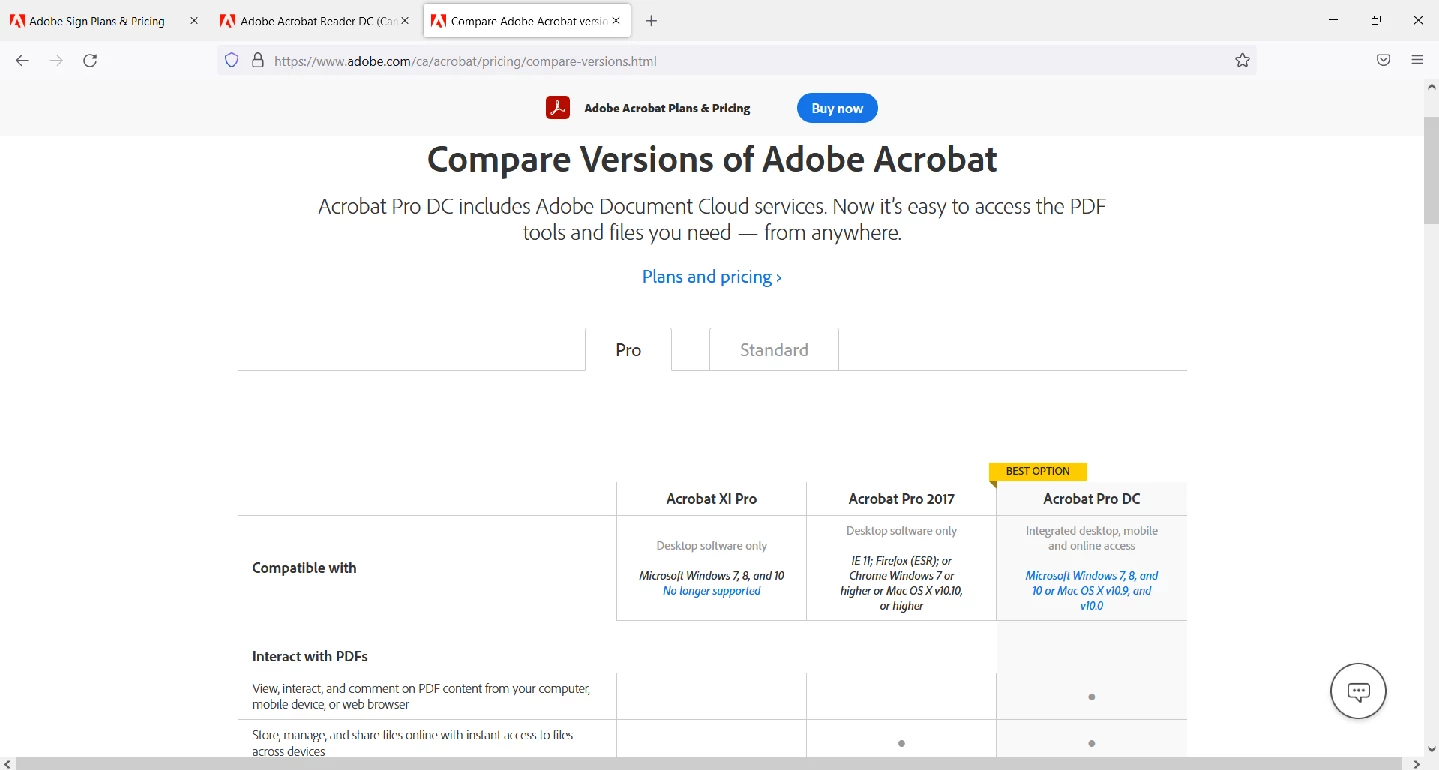Click the 'Interact with PDFs' section heading
This screenshot has width=1439, height=770.
[x=310, y=656]
